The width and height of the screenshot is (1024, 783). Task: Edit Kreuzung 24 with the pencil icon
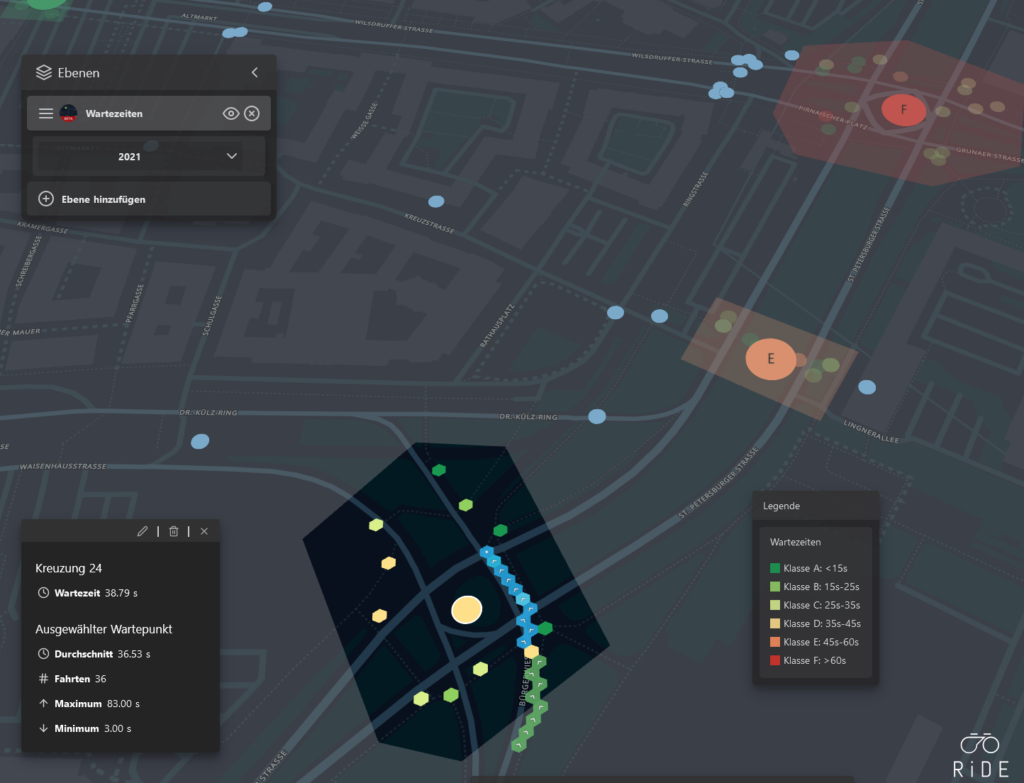(142, 532)
